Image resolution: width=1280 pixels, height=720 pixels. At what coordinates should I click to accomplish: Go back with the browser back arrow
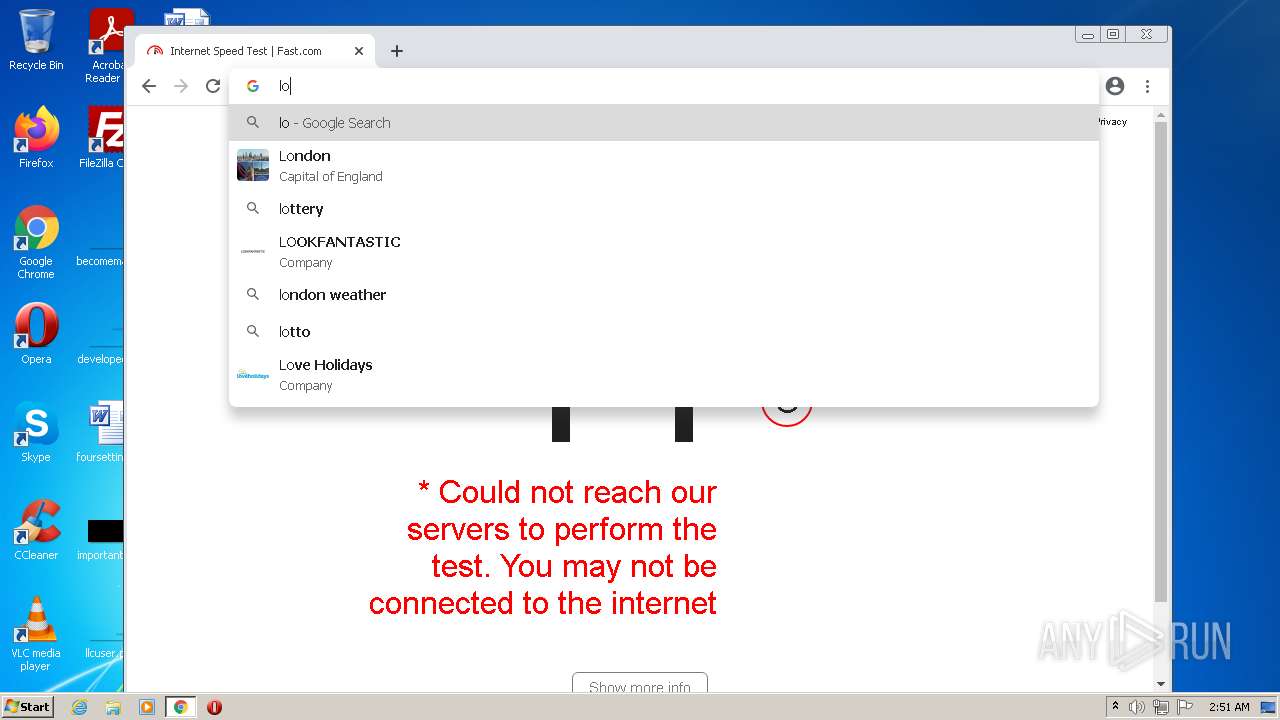[149, 86]
